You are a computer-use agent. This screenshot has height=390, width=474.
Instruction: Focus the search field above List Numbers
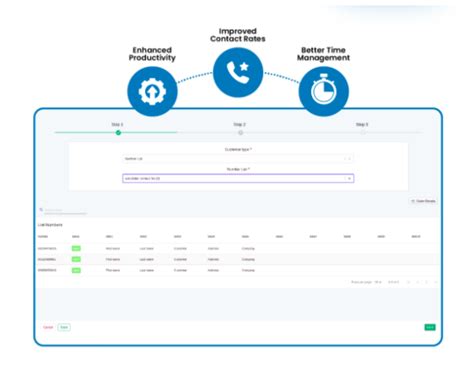(x=66, y=210)
